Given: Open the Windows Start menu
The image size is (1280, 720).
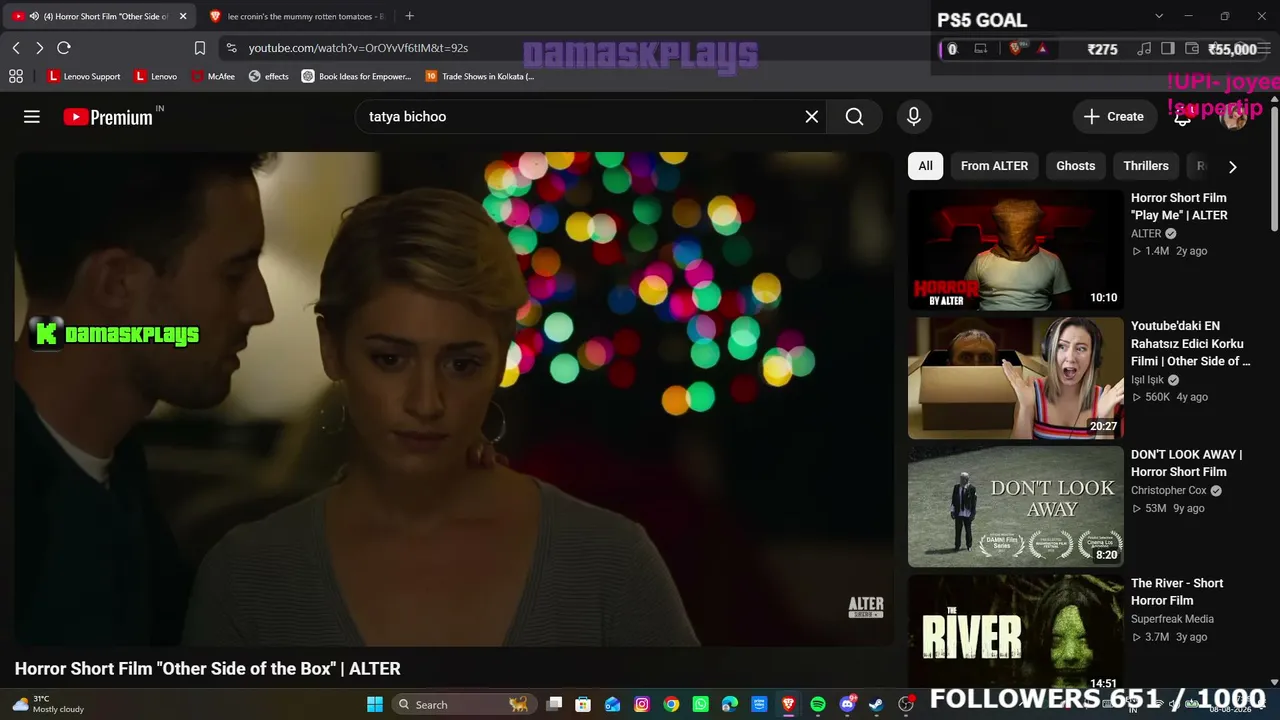Looking at the screenshot, I should 375,704.
